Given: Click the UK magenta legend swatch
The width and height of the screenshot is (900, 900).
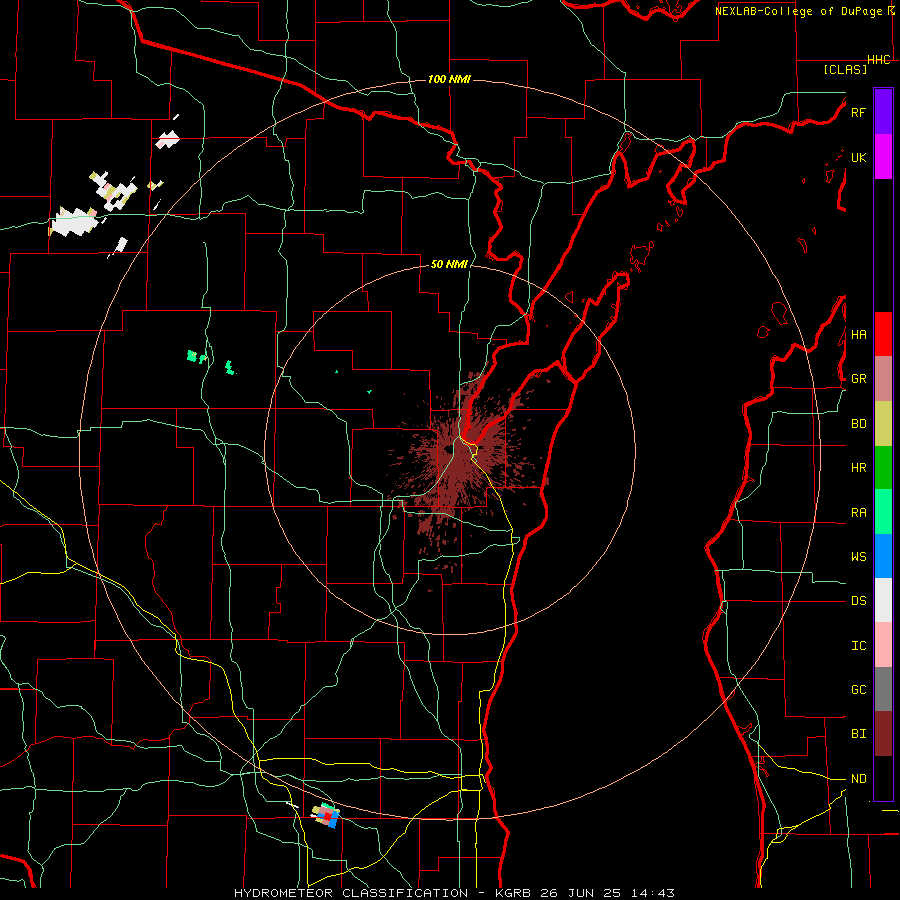Looking at the screenshot, I should tap(883, 157).
